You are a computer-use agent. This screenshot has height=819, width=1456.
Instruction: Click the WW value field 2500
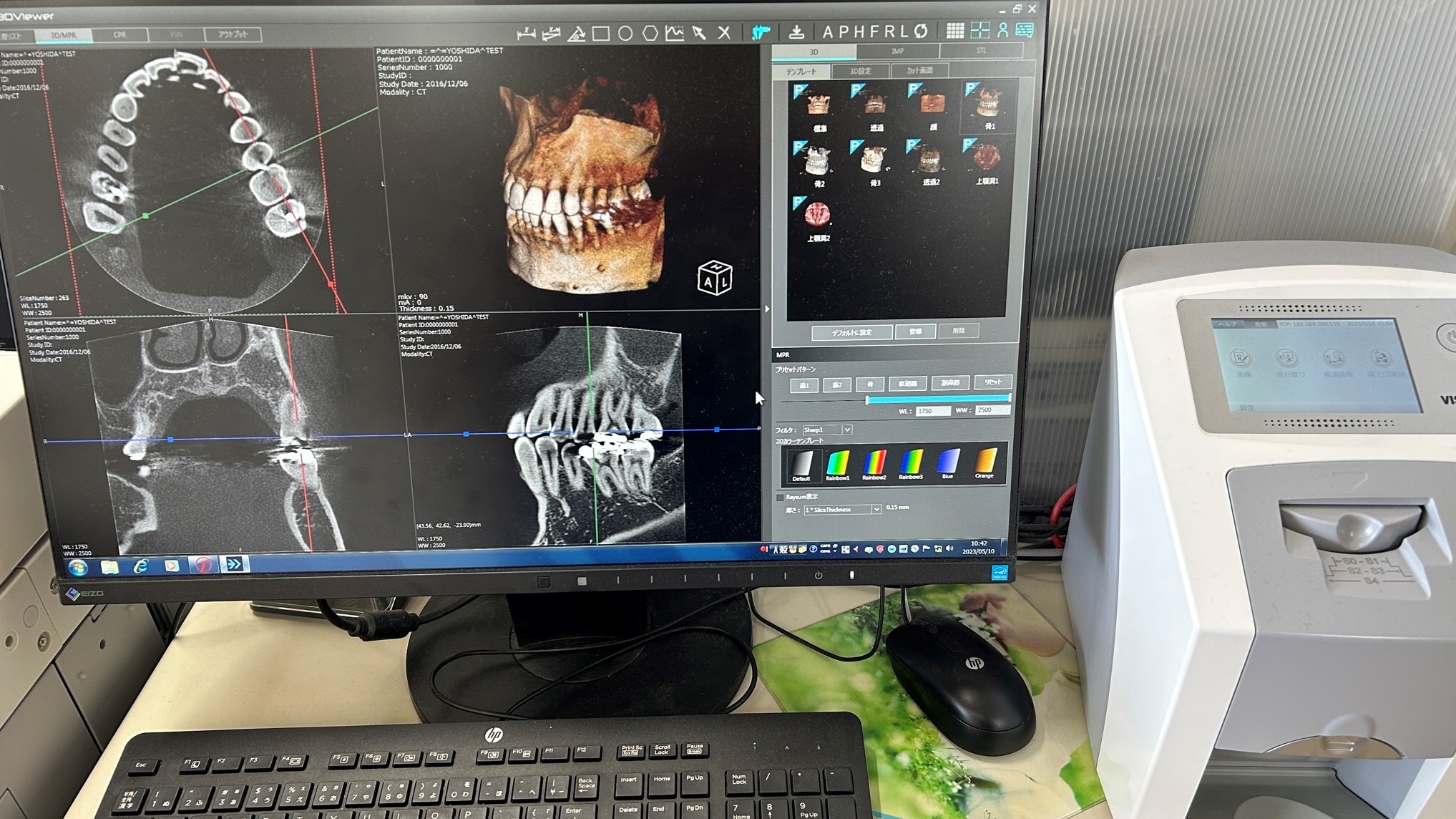click(x=993, y=409)
